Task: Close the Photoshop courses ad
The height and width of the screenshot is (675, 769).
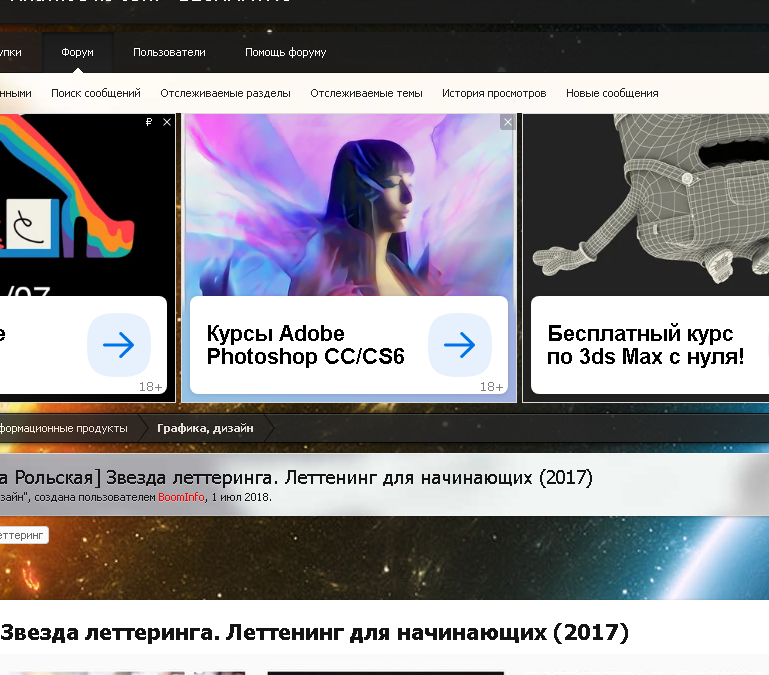Action: click(x=508, y=122)
